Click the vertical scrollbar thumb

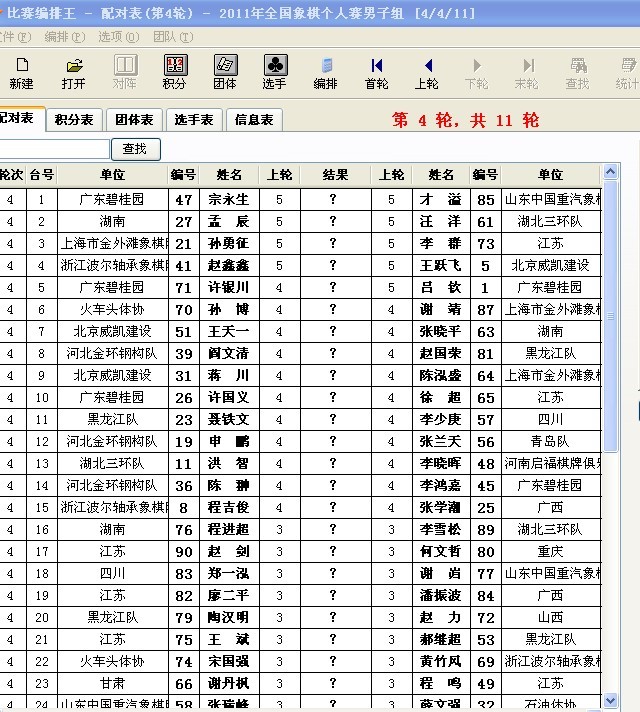[x=610, y=316]
